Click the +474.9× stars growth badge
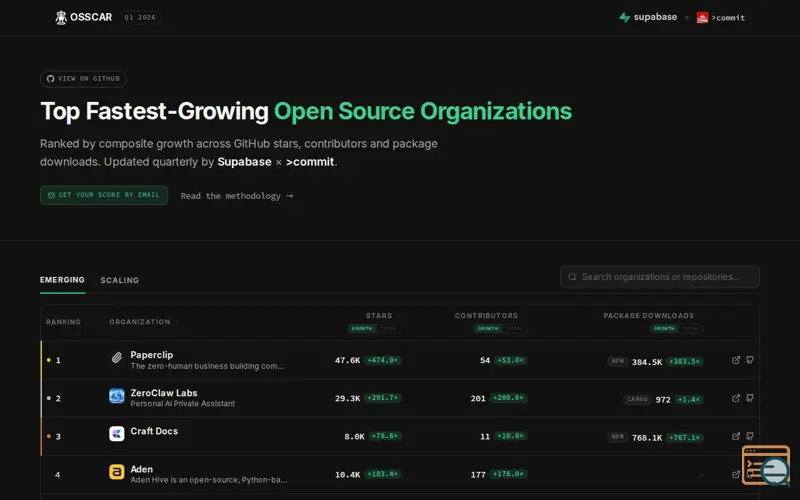 point(383,360)
